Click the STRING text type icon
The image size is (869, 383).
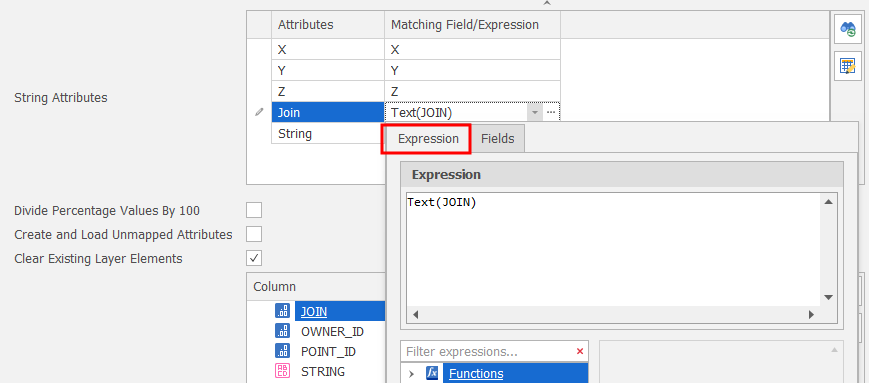pos(282,371)
